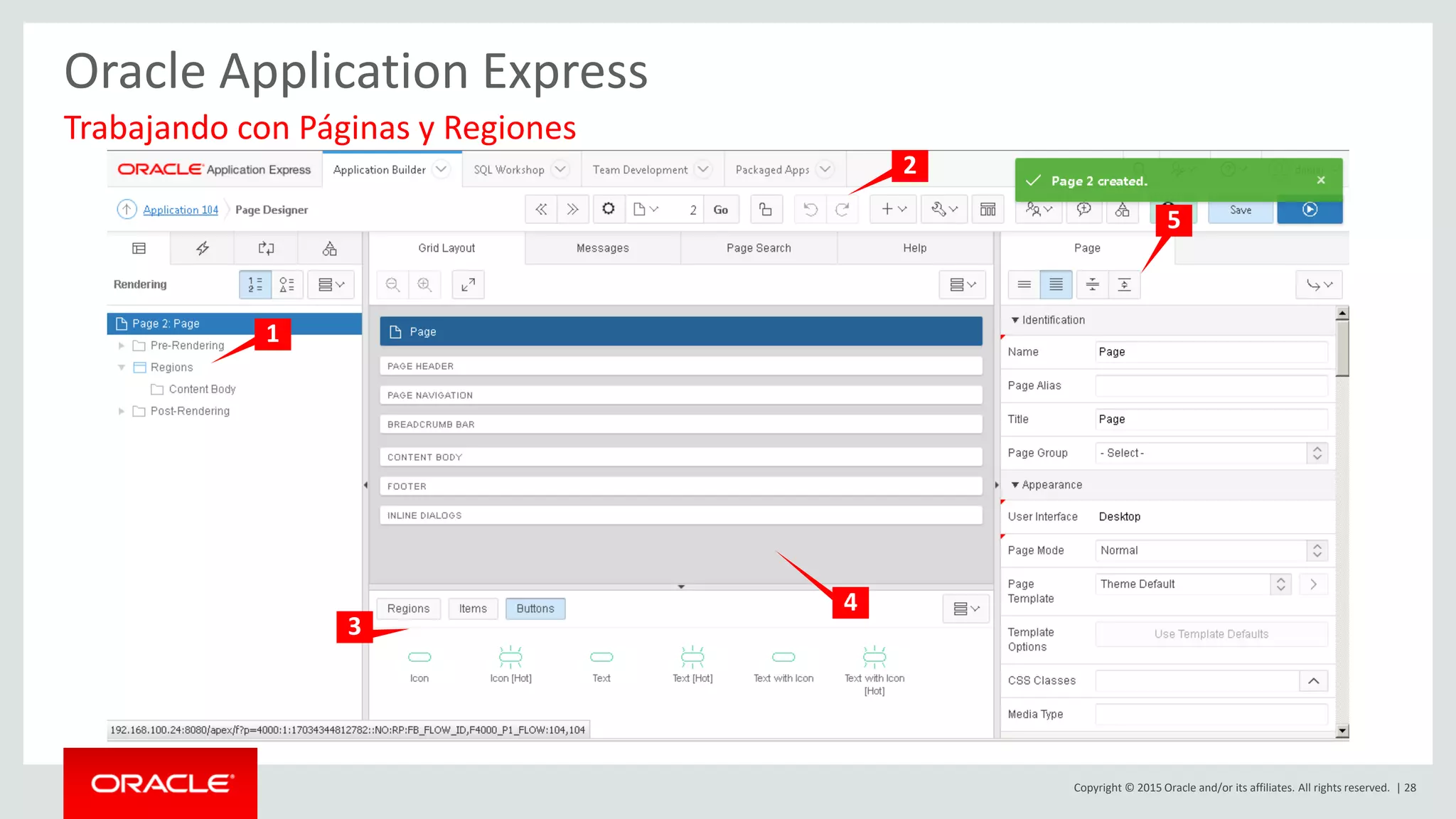The height and width of the screenshot is (819, 1456).
Task: Expand the Packaged Apps dropdown chevron
Action: pyautogui.click(x=825, y=169)
